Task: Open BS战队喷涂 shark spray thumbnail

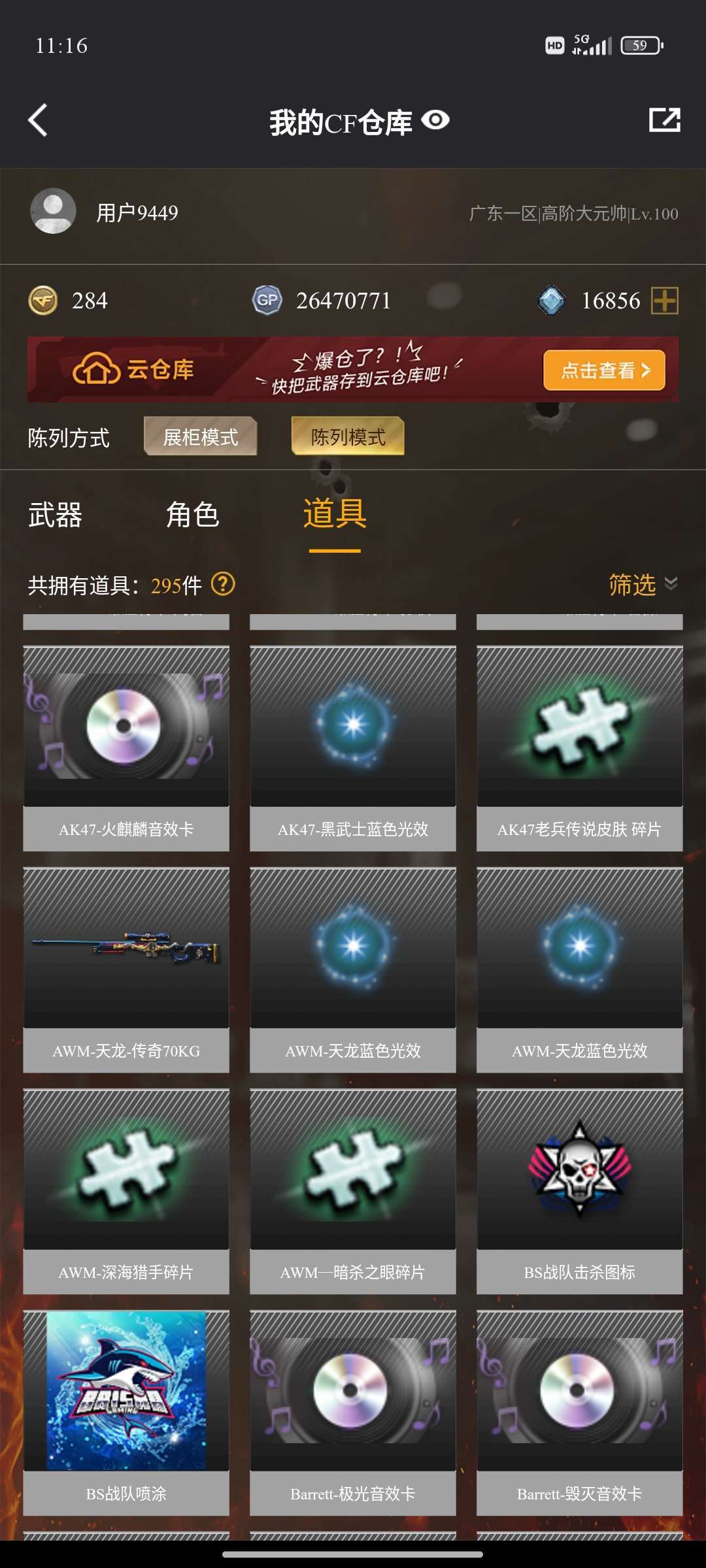Action: [126, 1391]
